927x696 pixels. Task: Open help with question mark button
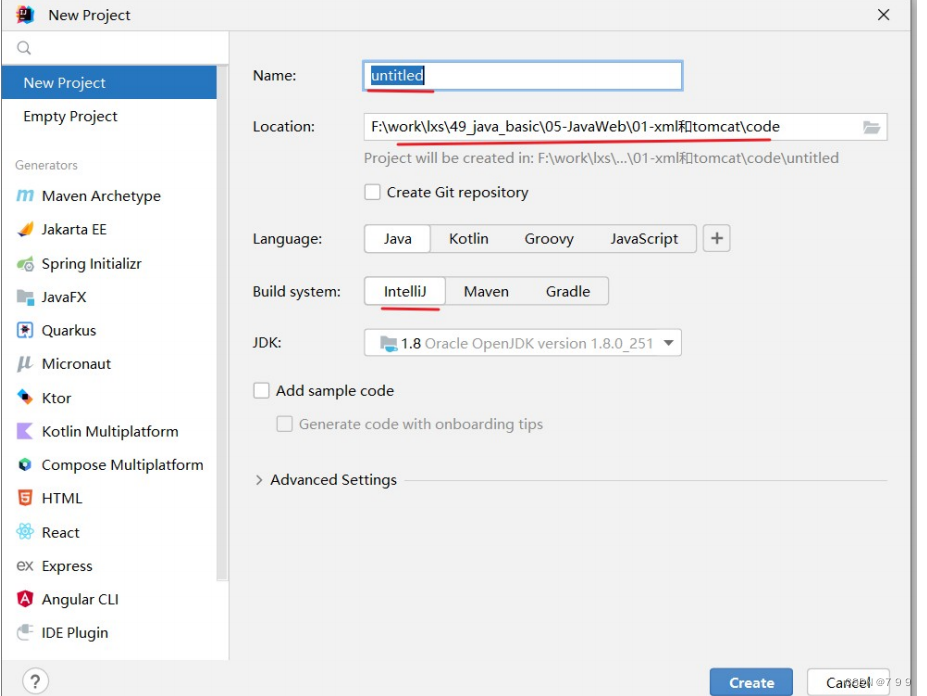click(35, 681)
